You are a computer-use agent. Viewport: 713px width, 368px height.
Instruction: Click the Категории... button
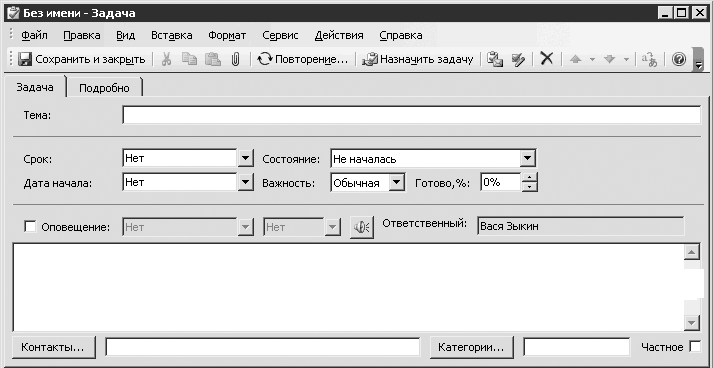(472, 347)
